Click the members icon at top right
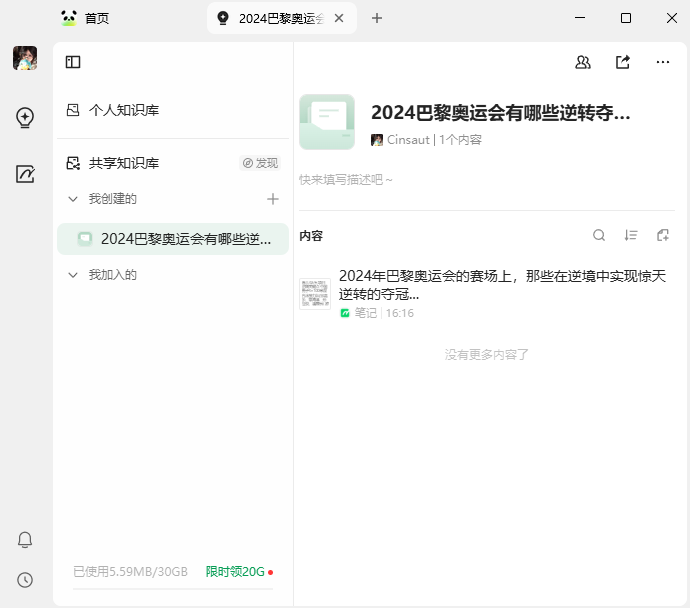Screen dimensions: 690x608 coord(583,62)
